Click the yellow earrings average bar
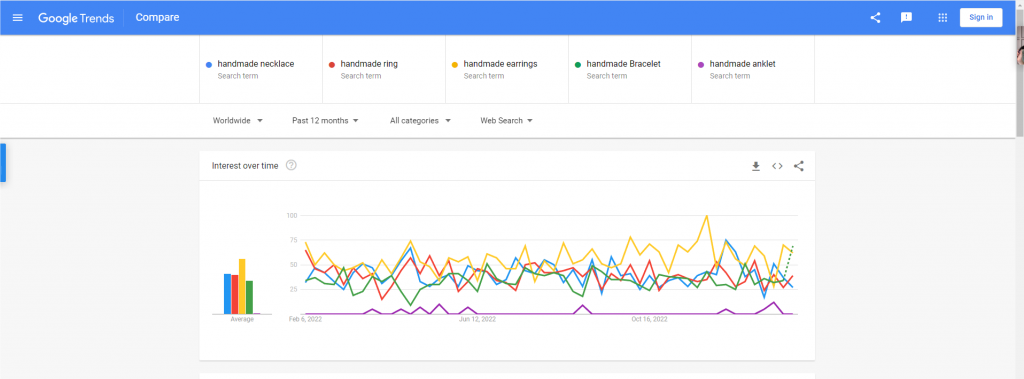The height and width of the screenshot is (379, 1024). pos(242,287)
